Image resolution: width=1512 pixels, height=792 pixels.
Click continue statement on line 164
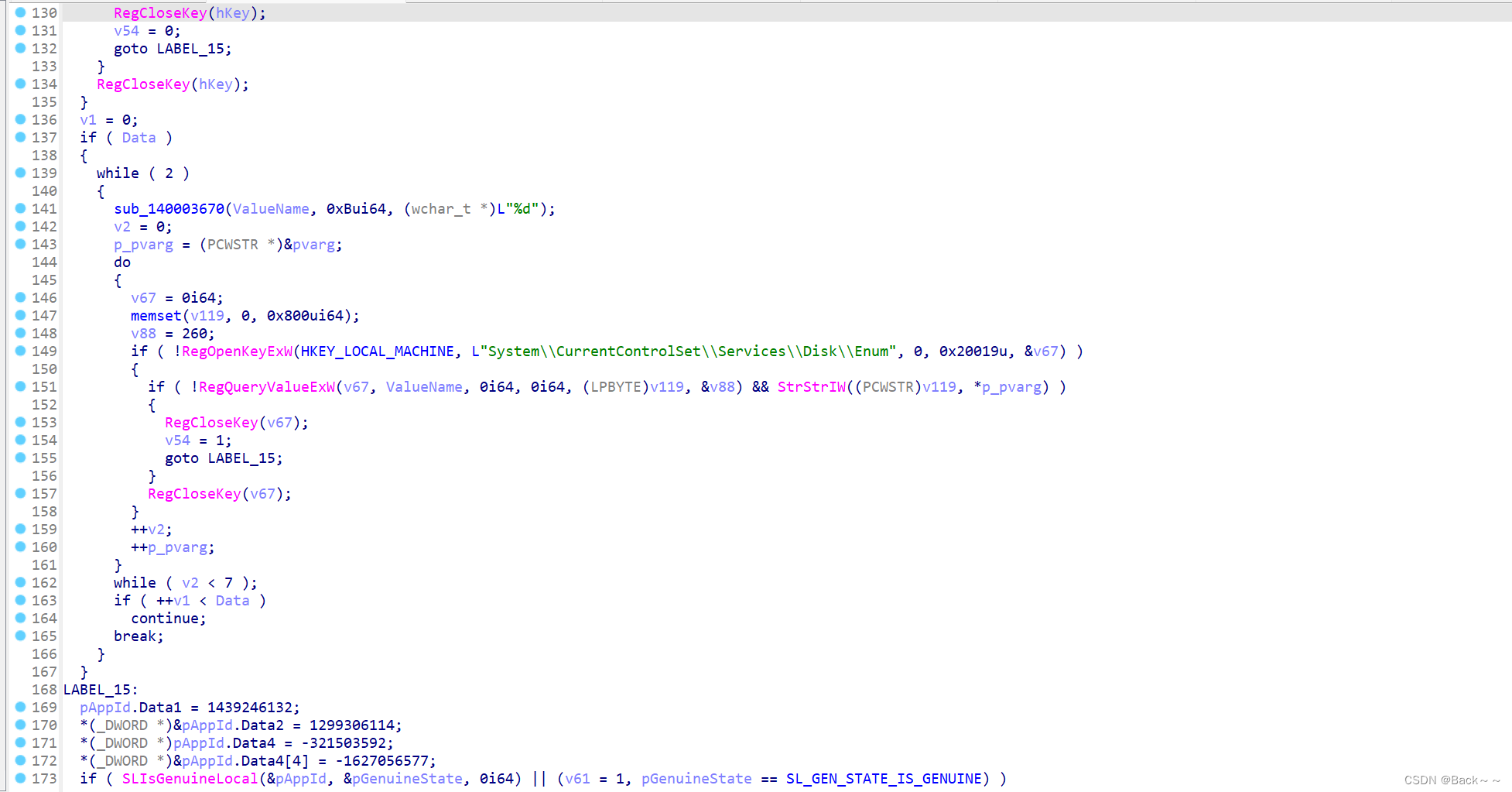coord(169,619)
